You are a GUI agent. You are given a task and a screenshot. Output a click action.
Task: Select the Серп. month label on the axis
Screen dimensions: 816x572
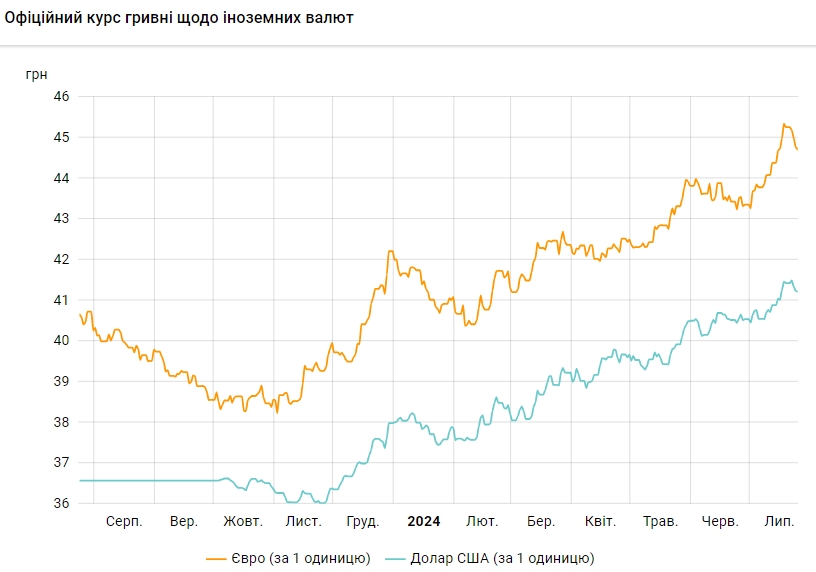click(124, 522)
